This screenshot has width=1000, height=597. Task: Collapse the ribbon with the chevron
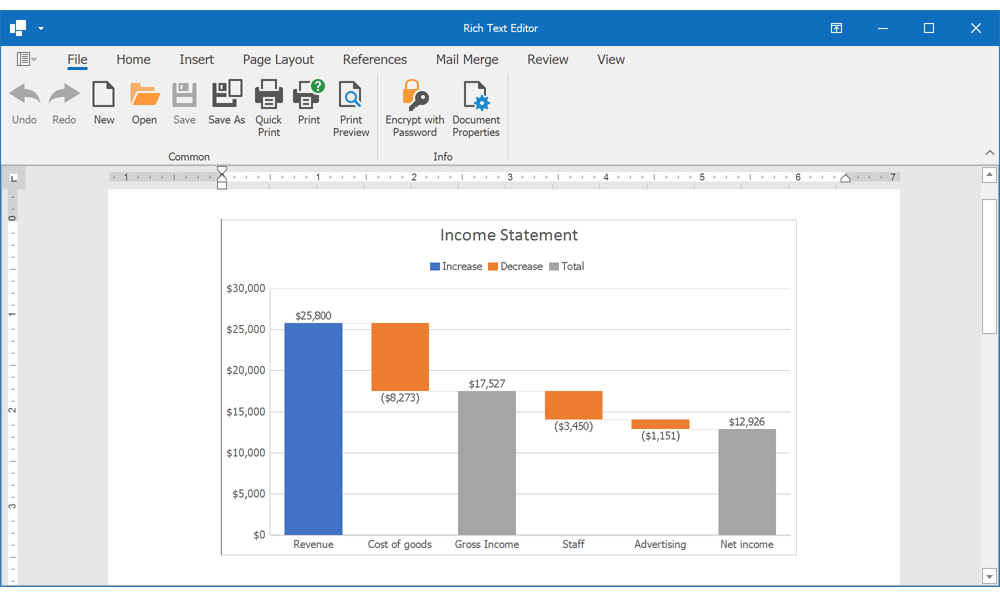click(988, 152)
